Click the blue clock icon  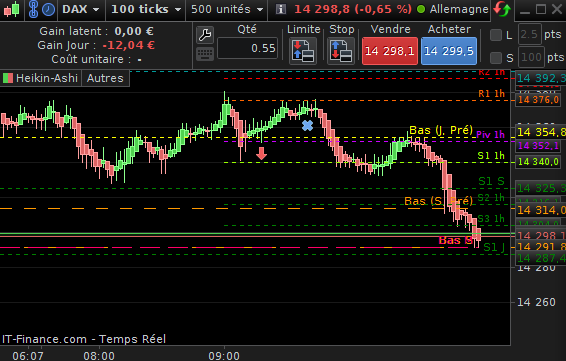tap(48, 9)
